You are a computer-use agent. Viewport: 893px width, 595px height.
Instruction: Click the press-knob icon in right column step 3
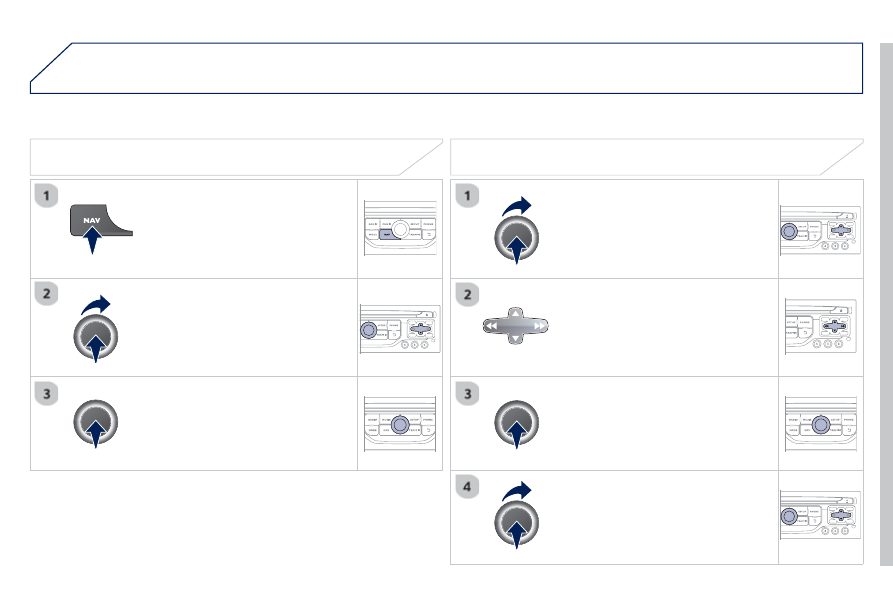pyautogui.click(x=517, y=422)
